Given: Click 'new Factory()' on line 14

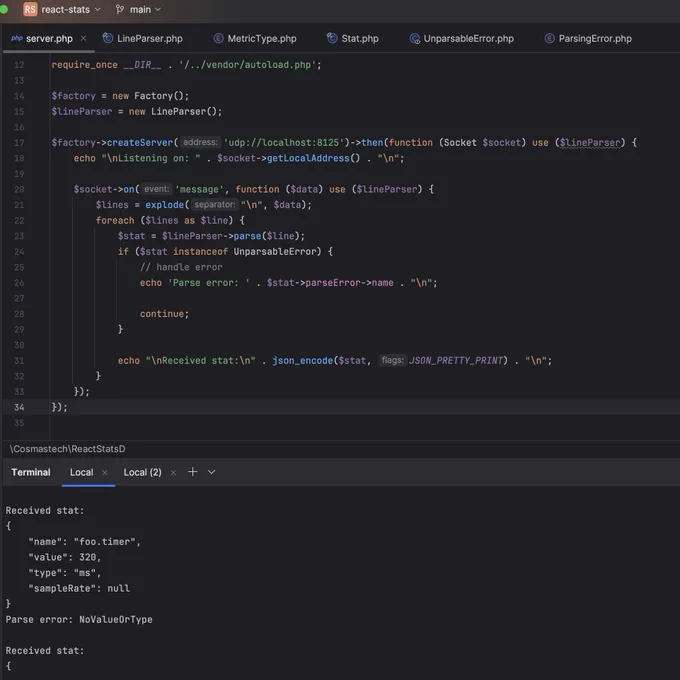Looking at the screenshot, I should 150,96.
